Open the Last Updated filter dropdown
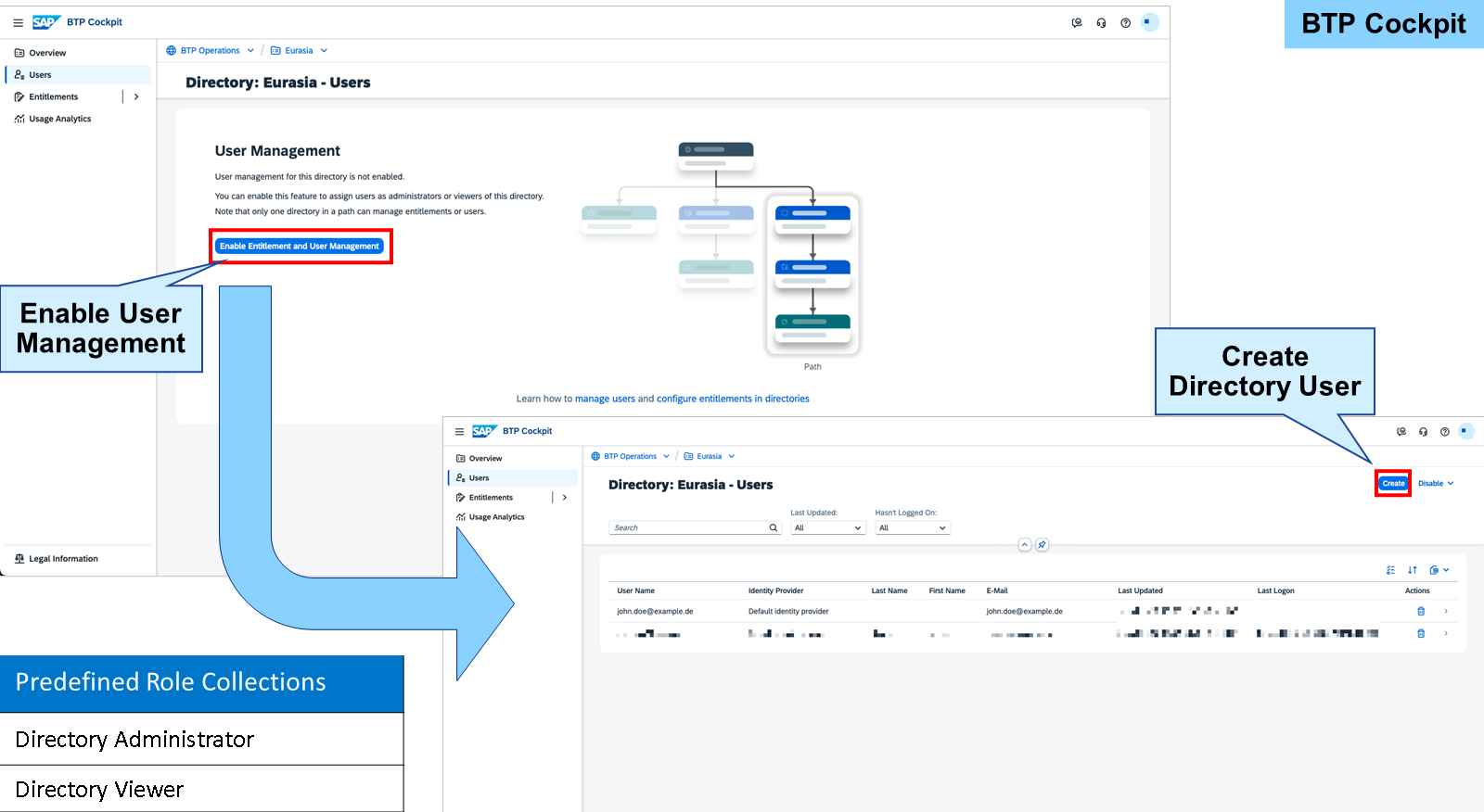This screenshot has height=812, width=1484. (x=828, y=528)
